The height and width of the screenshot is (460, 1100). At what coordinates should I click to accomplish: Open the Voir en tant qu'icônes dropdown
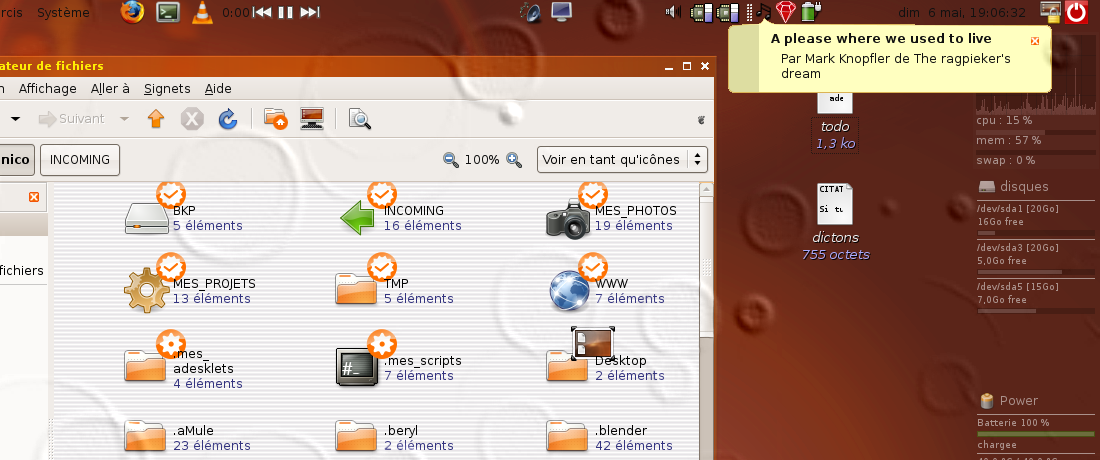[622, 159]
